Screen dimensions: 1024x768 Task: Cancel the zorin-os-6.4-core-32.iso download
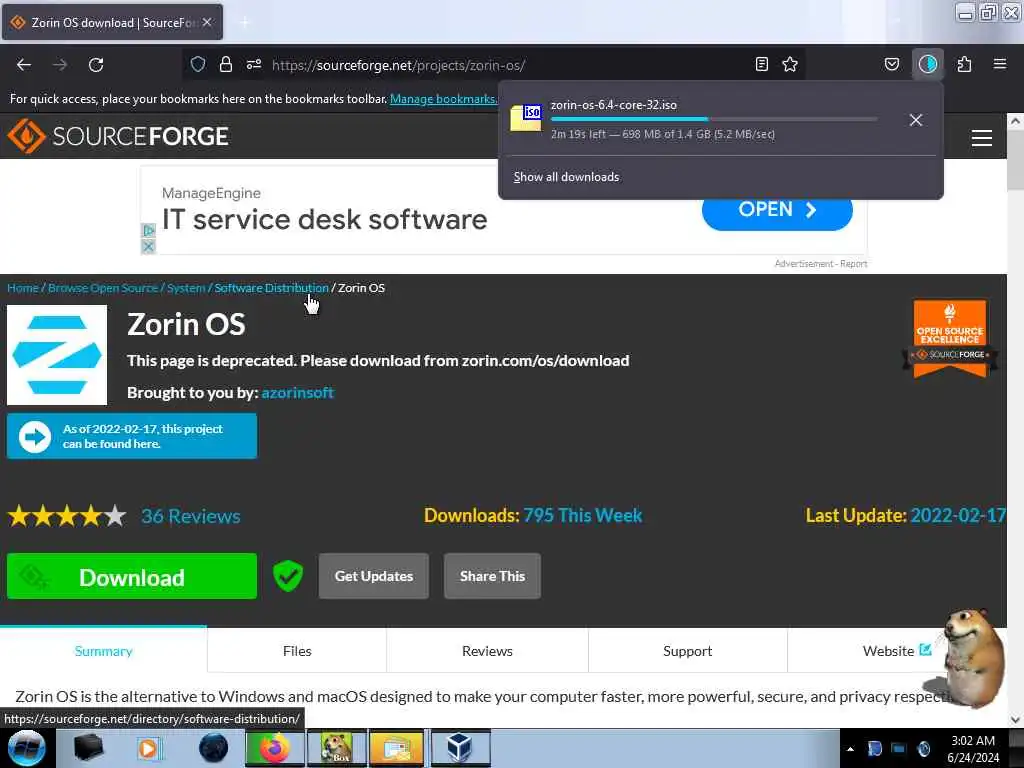916,120
